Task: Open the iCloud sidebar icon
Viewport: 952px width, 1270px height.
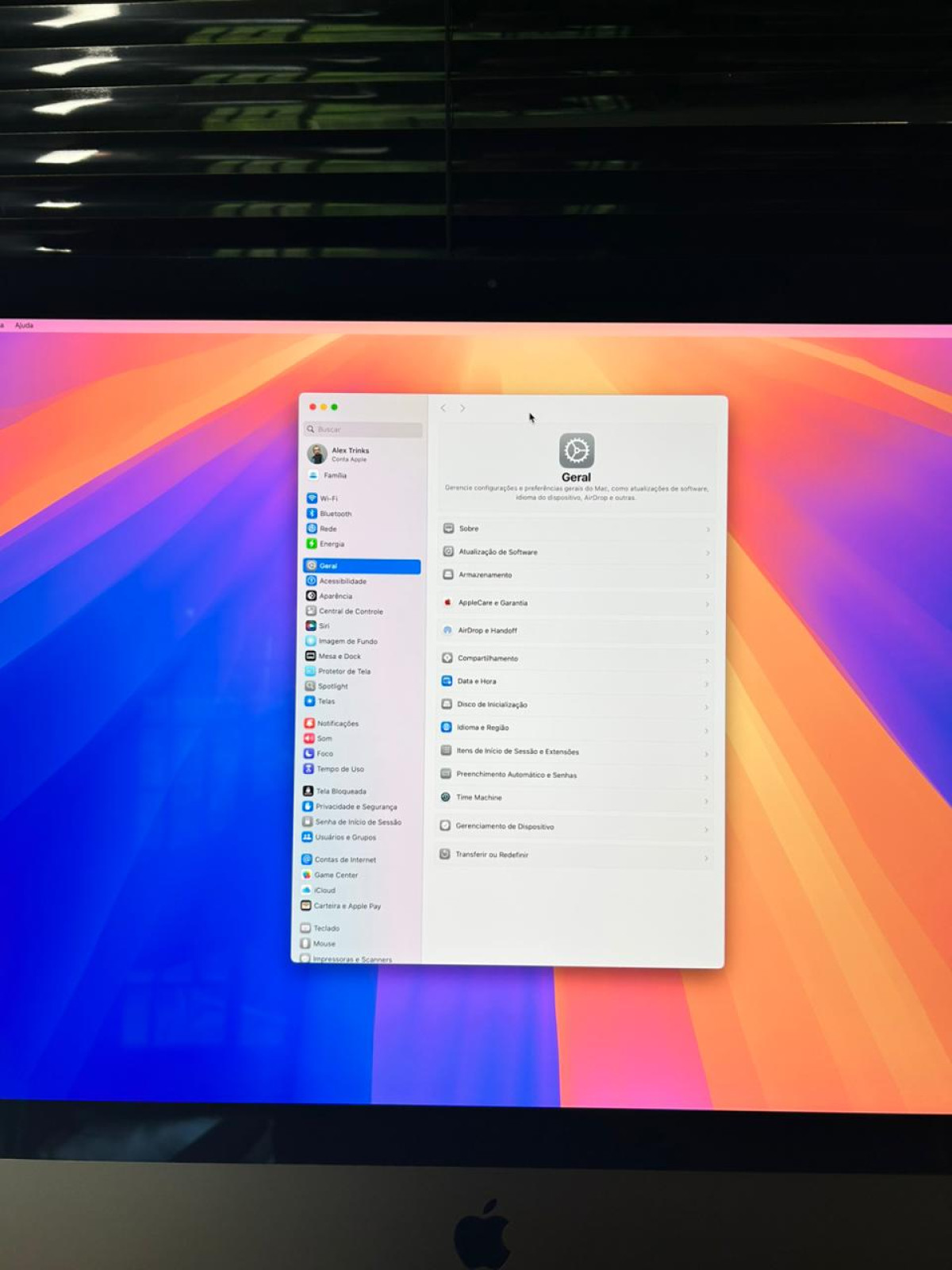Action: point(306,890)
